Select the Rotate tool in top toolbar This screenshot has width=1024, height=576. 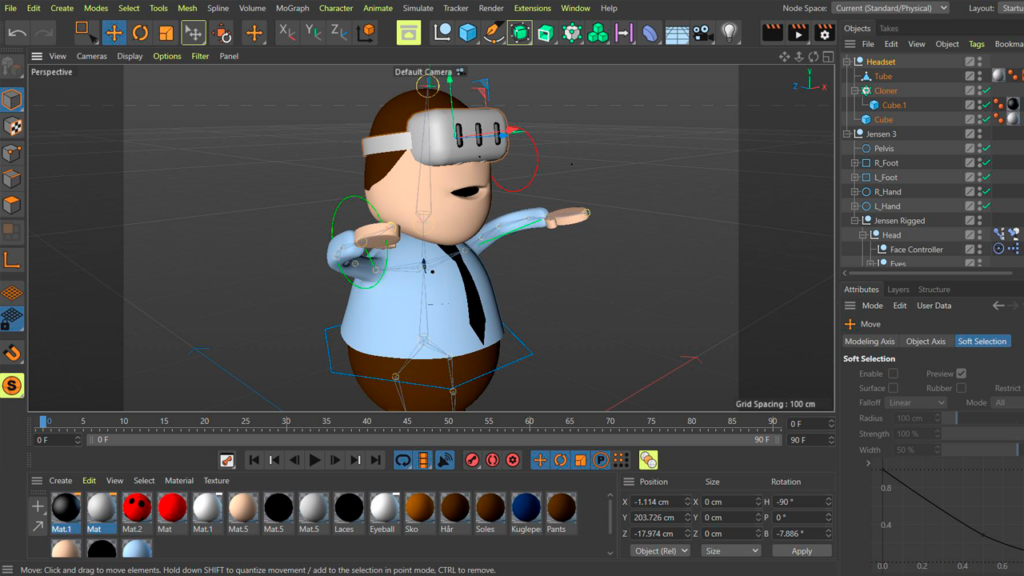tap(140, 33)
